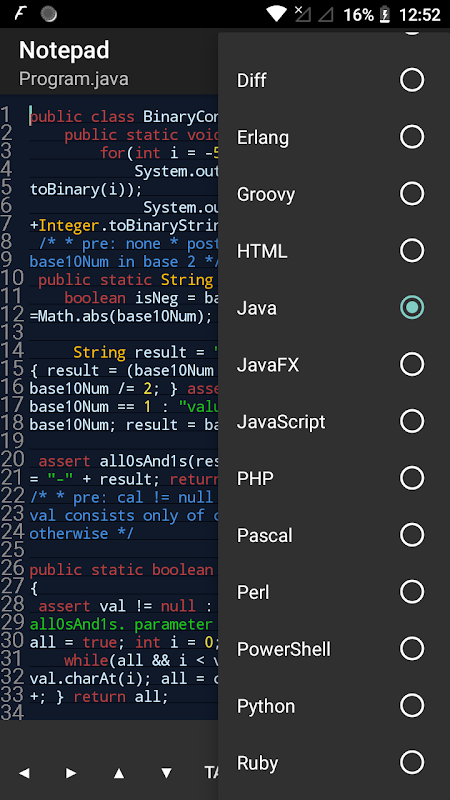
Task: Tap the battery status icon
Action: (386, 14)
